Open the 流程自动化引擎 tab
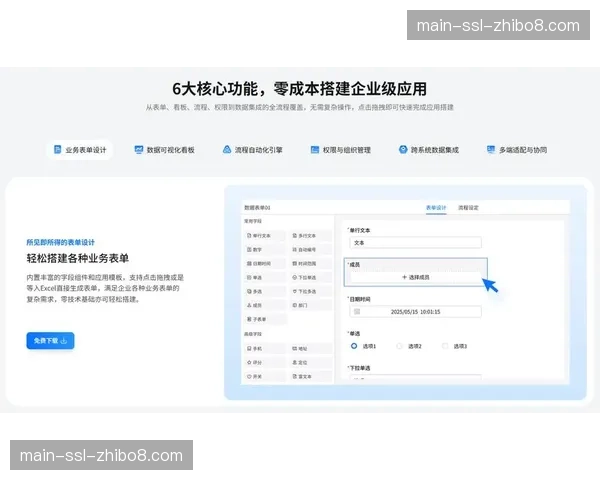The height and width of the screenshot is (480, 600). (x=253, y=150)
